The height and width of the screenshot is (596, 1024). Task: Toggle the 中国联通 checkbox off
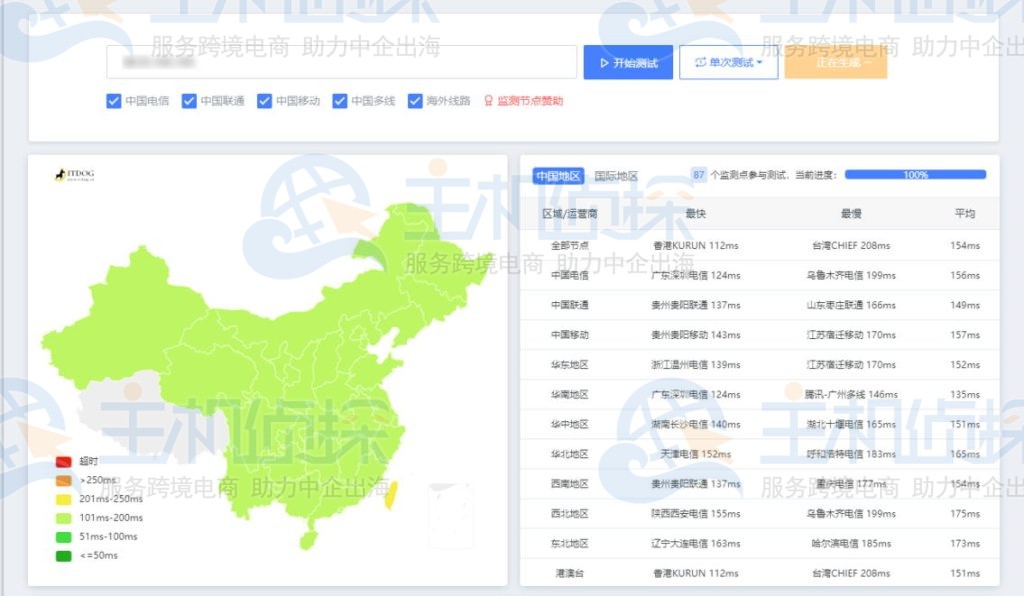point(188,100)
